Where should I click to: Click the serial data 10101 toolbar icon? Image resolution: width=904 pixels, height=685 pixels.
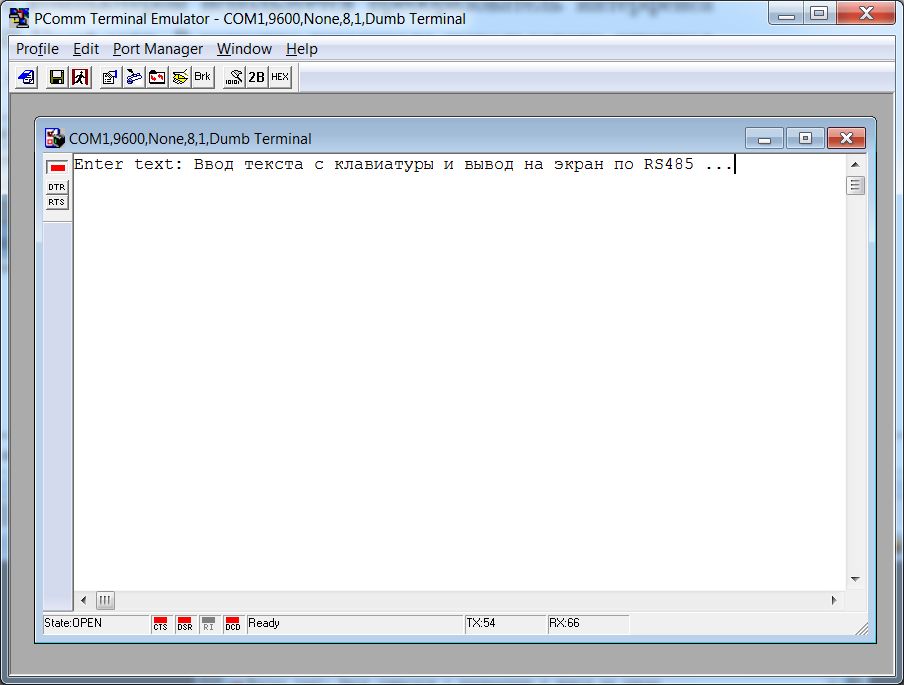(234, 77)
